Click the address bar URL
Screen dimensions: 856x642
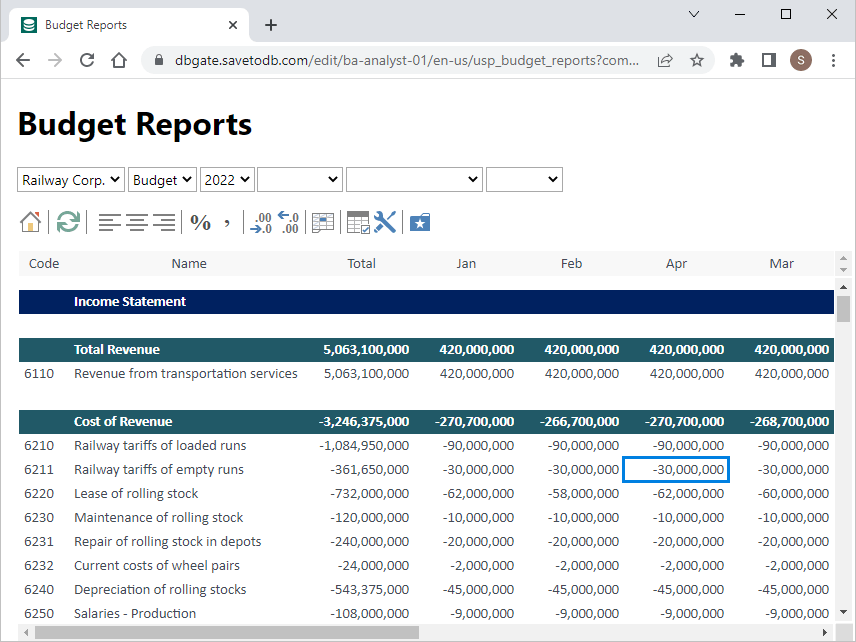click(x=407, y=60)
